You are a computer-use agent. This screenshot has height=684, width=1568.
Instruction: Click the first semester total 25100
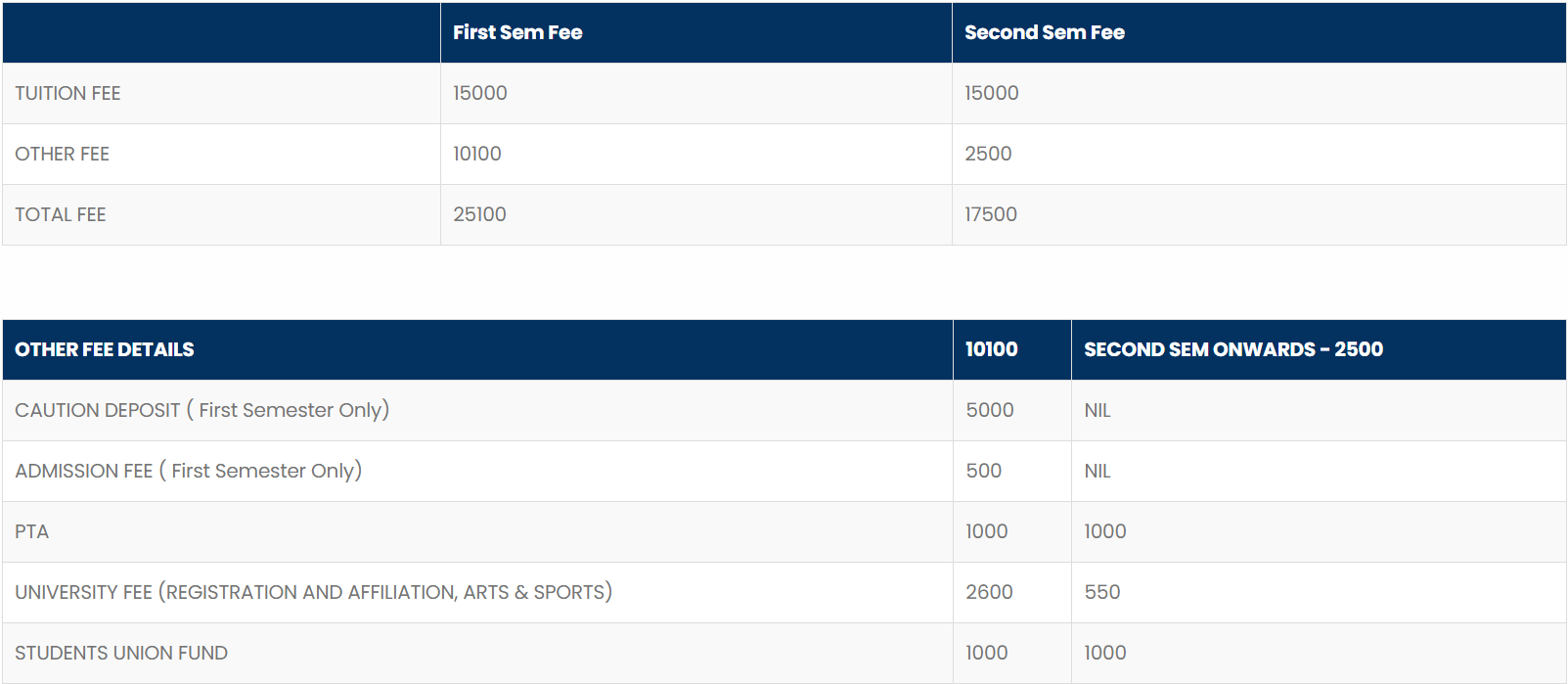pos(479,214)
